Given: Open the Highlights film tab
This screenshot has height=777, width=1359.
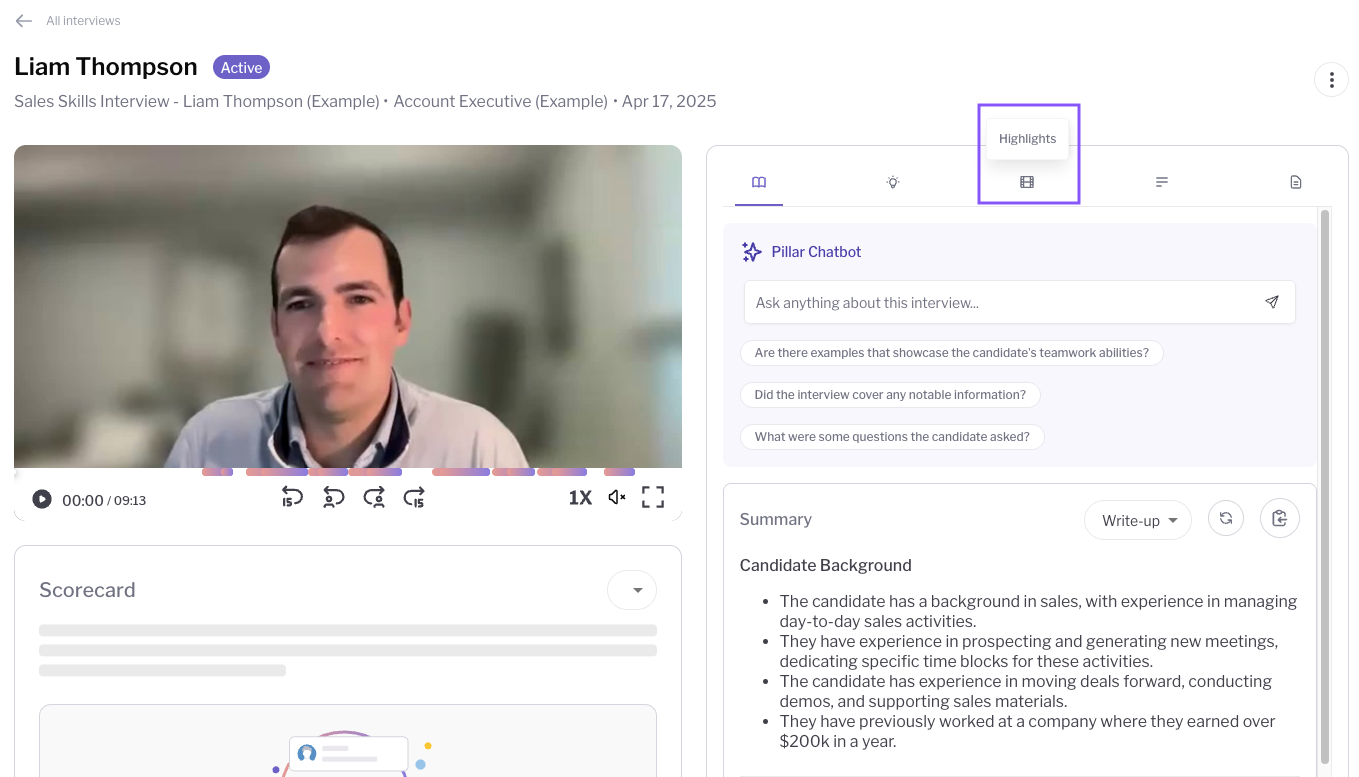Looking at the screenshot, I should click(1027, 182).
